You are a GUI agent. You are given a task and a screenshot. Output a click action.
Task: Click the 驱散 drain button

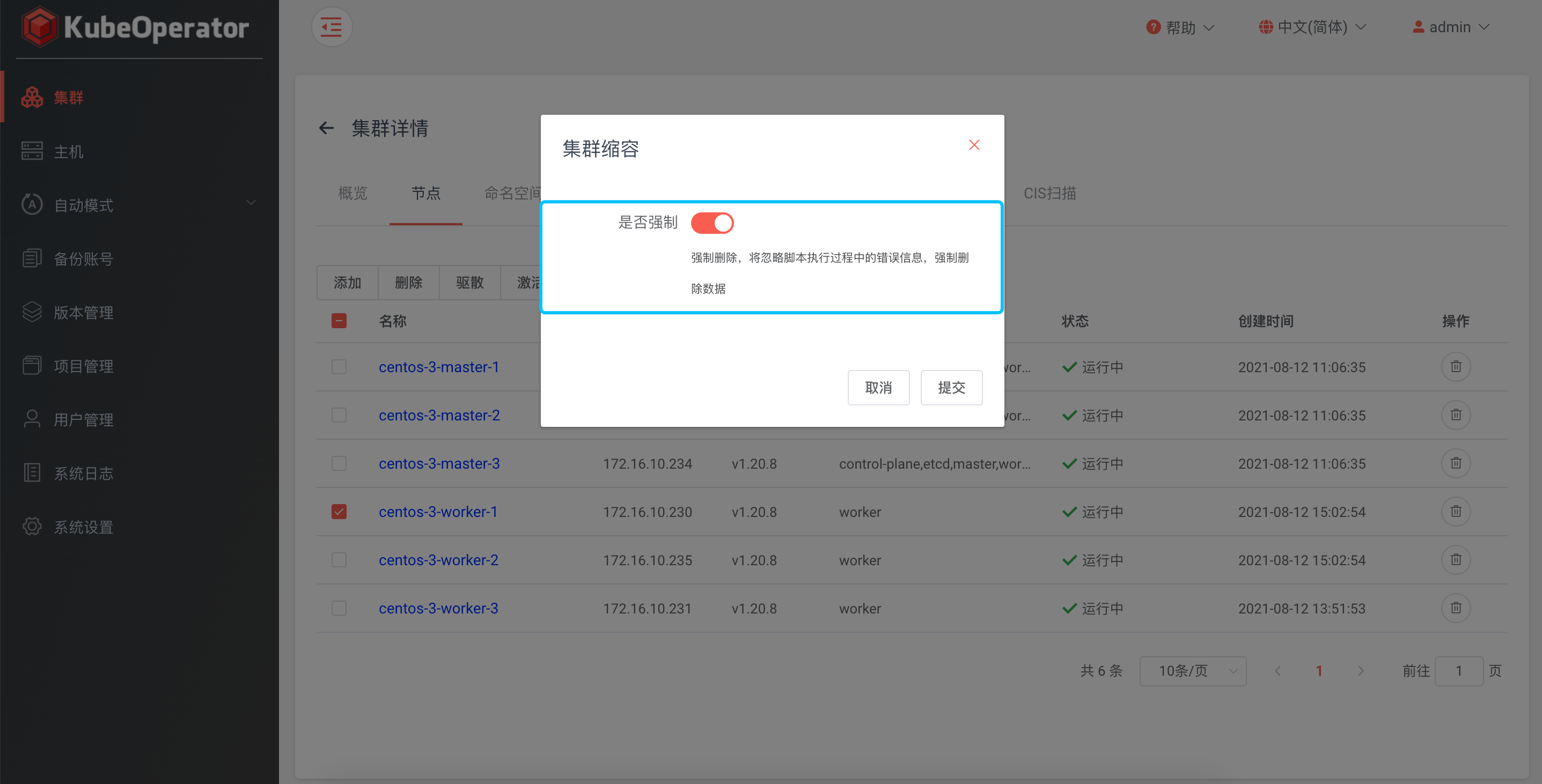coord(469,283)
